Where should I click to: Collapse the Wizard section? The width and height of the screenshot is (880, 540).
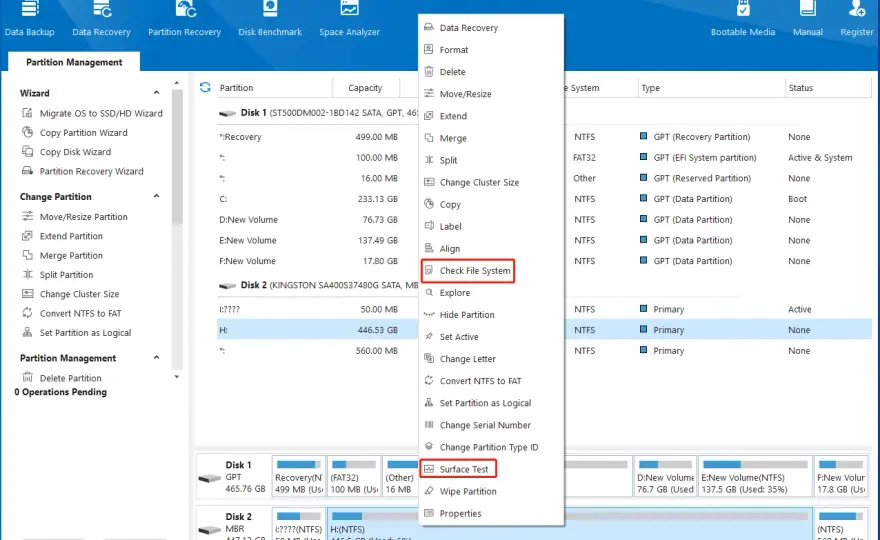pyautogui.click(x=157, y=93)
